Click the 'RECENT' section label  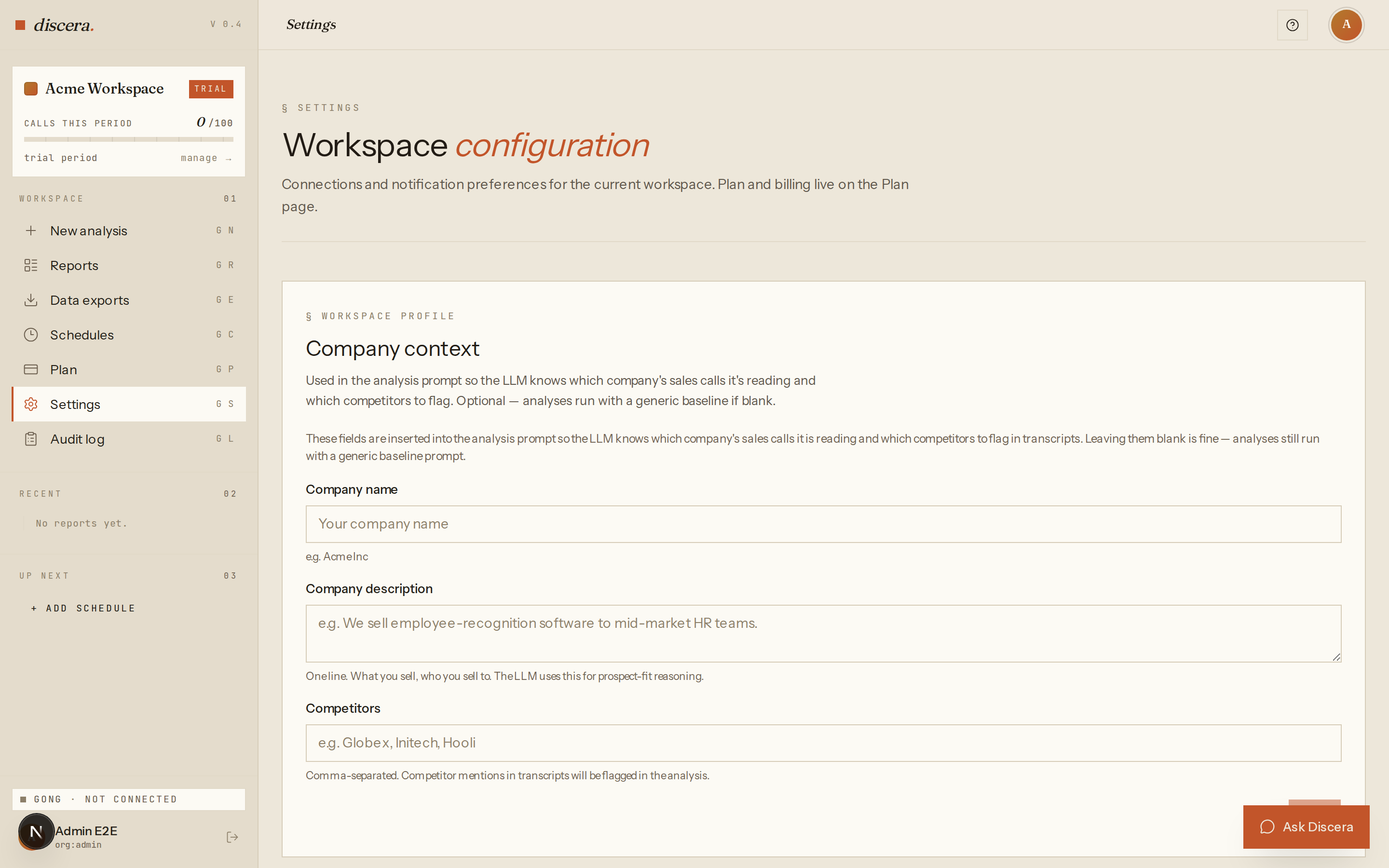40,494
